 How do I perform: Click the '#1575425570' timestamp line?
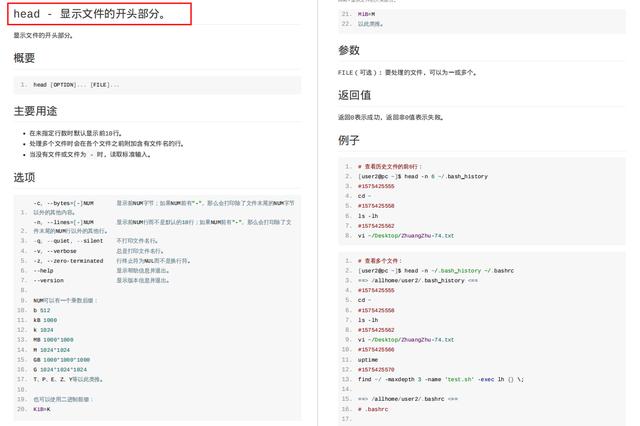tap(376, 369)
